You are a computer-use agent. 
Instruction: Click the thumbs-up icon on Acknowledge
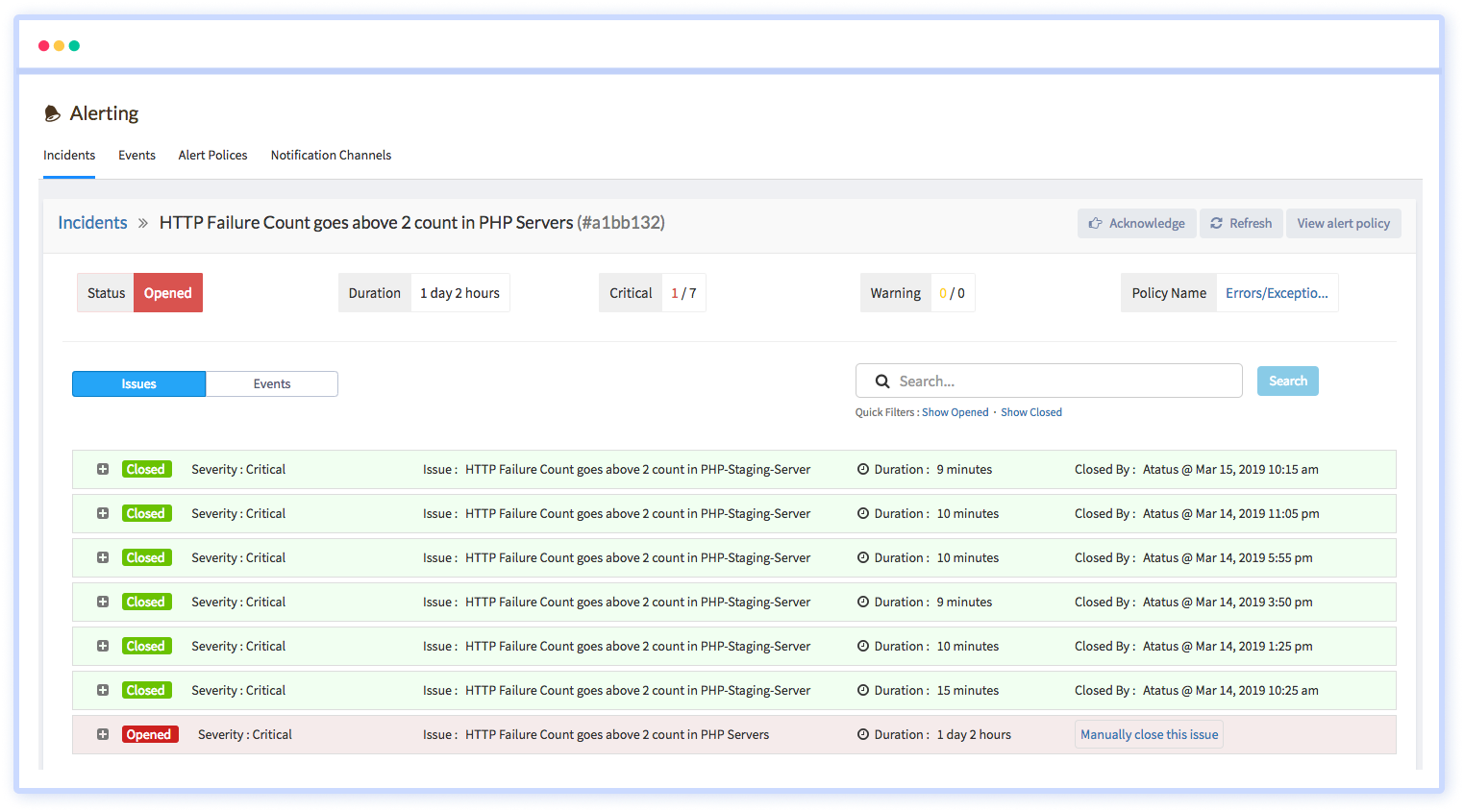(x=1097, y=222)
